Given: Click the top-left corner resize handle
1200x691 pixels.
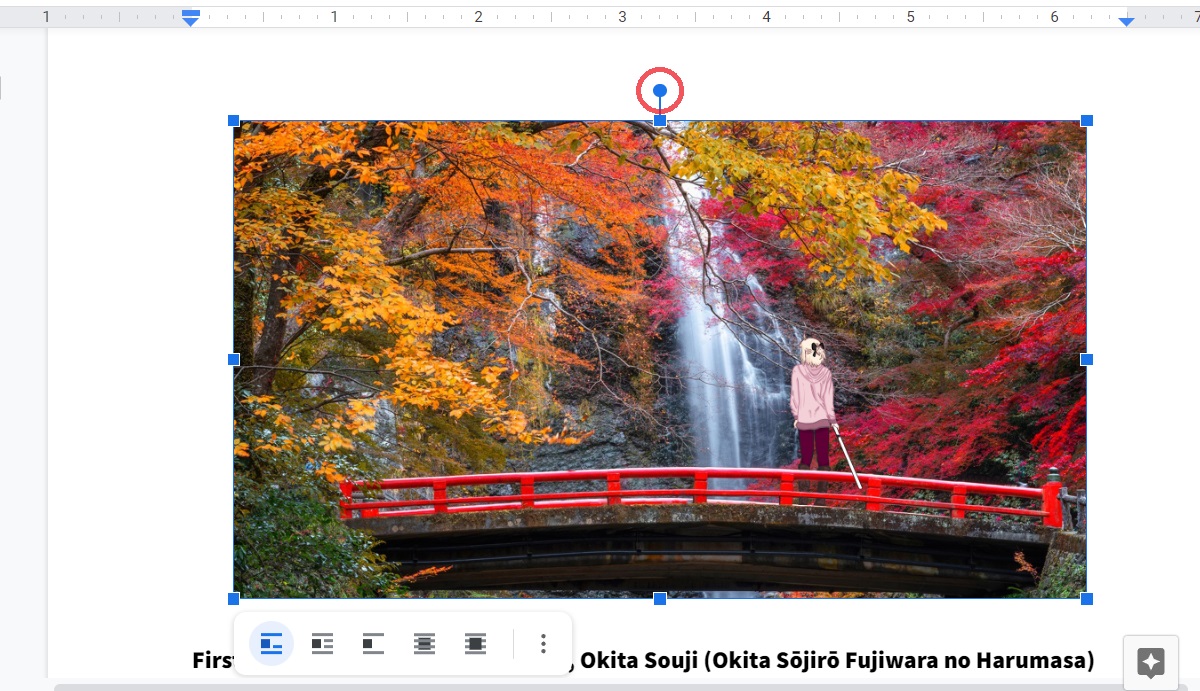Looking at the screenshot, I should 234,121.
